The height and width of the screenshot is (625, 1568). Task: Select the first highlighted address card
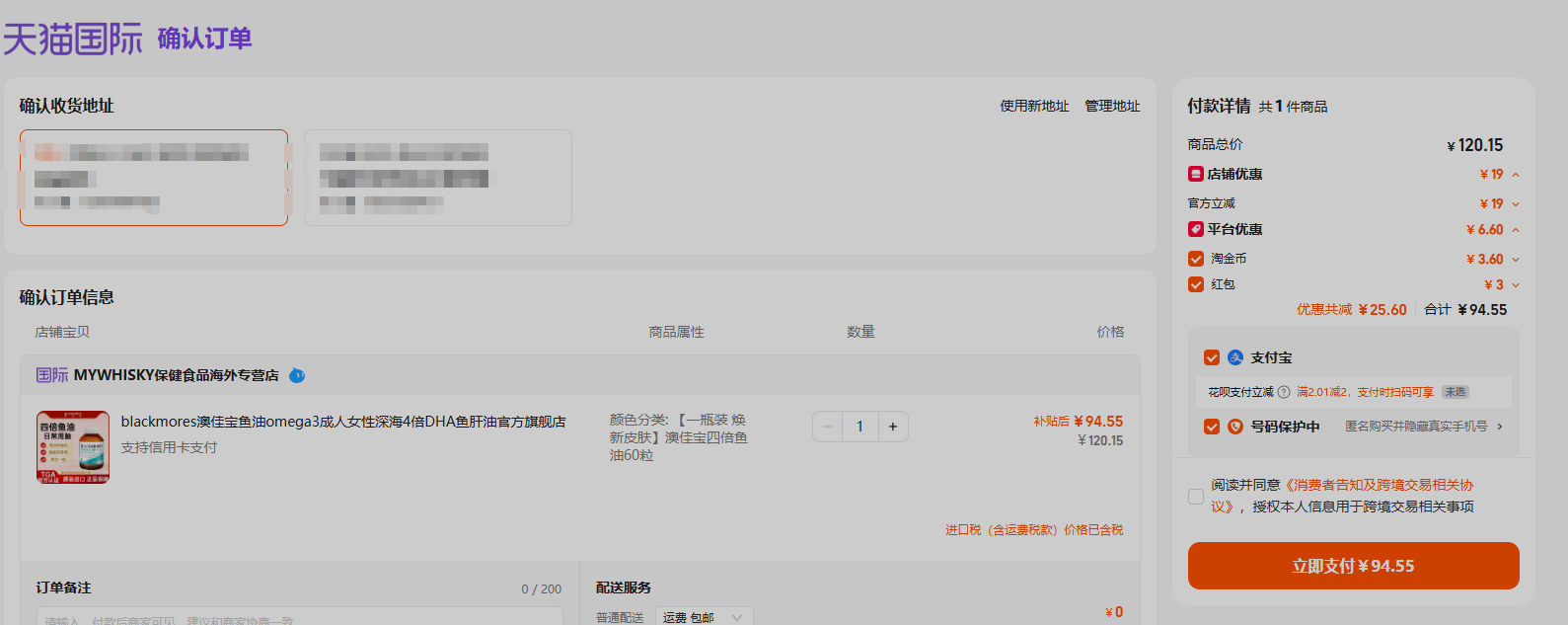pos(154,178)
